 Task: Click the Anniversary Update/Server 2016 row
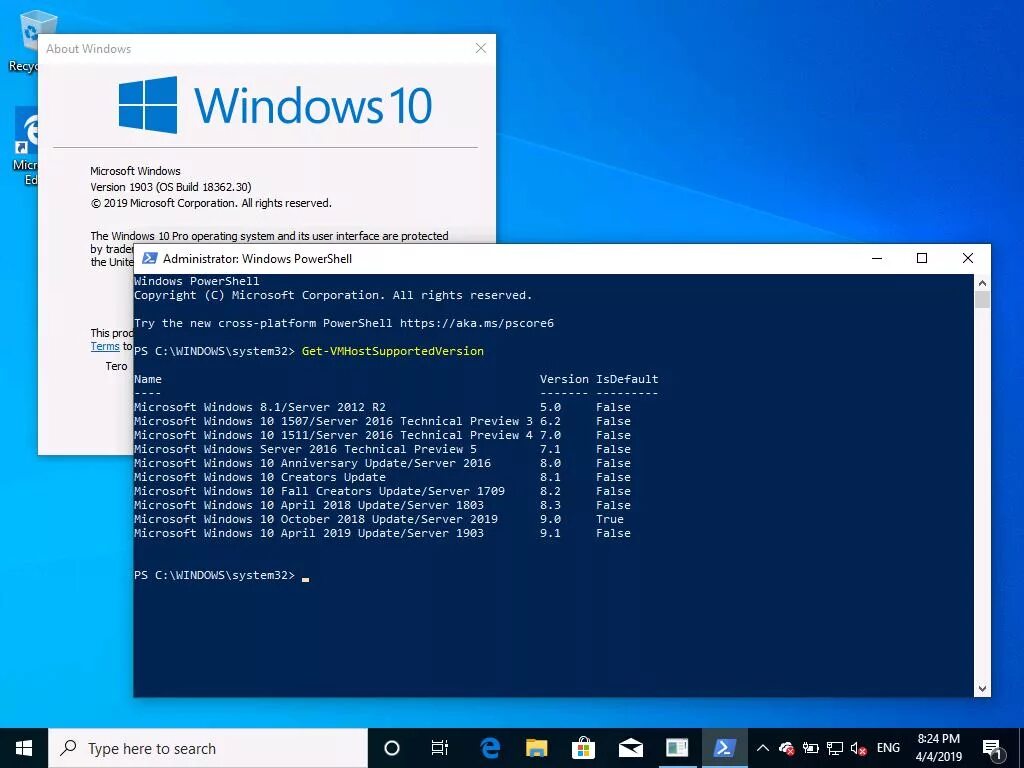[x=383, y=463]
